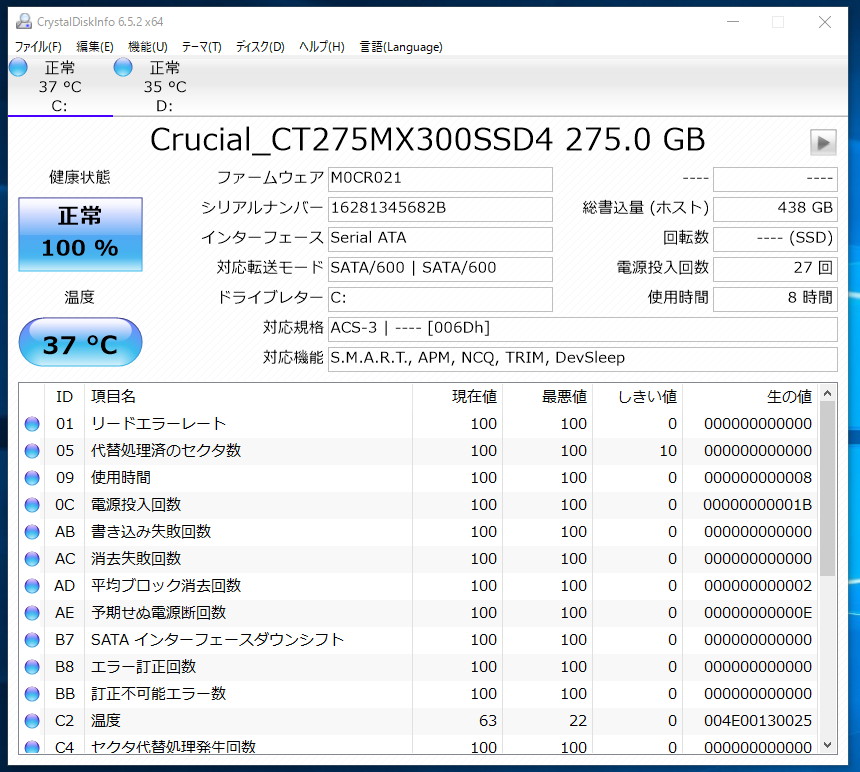Click the transfer mode field SATA/600 | SATA/600
Image resolution: width=860 pixels, height=772 pixels.
click(440, 269)
